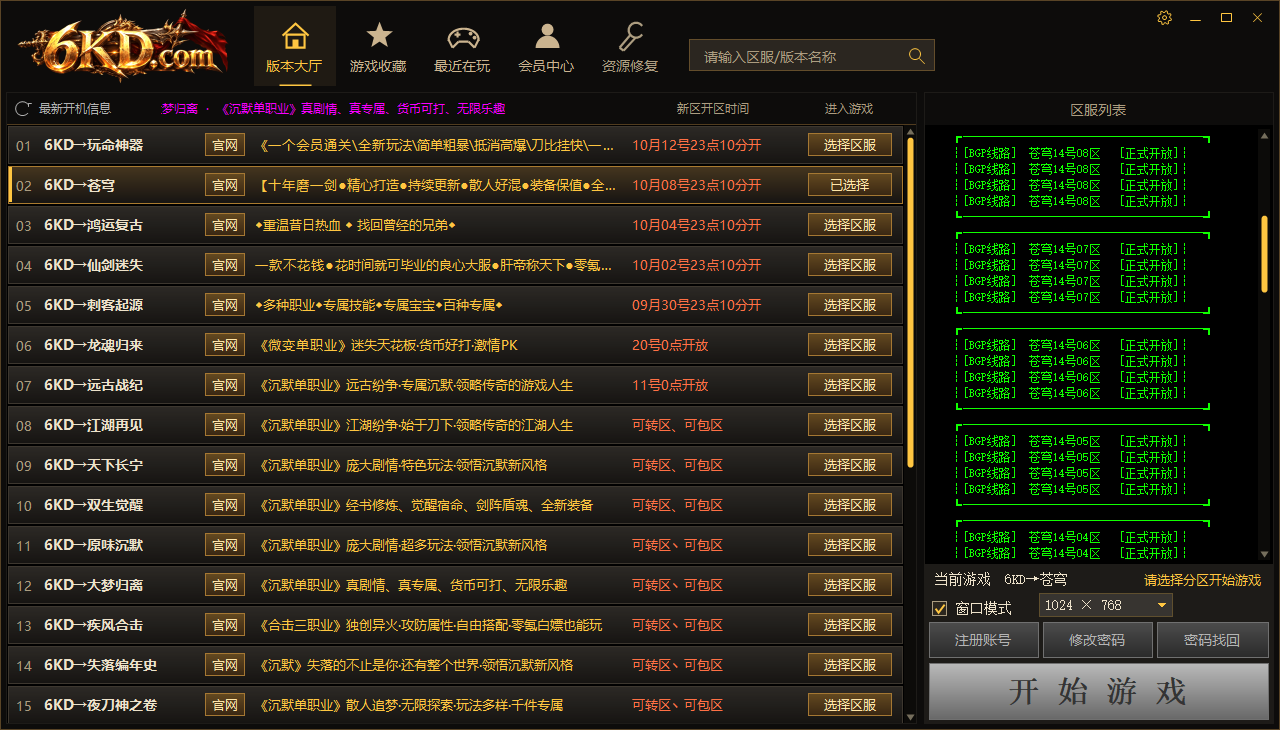Viewport: 1280px width, 730px height.
Task: Open 官网 for 6KD→原味沉默
Action: [225, 545]
